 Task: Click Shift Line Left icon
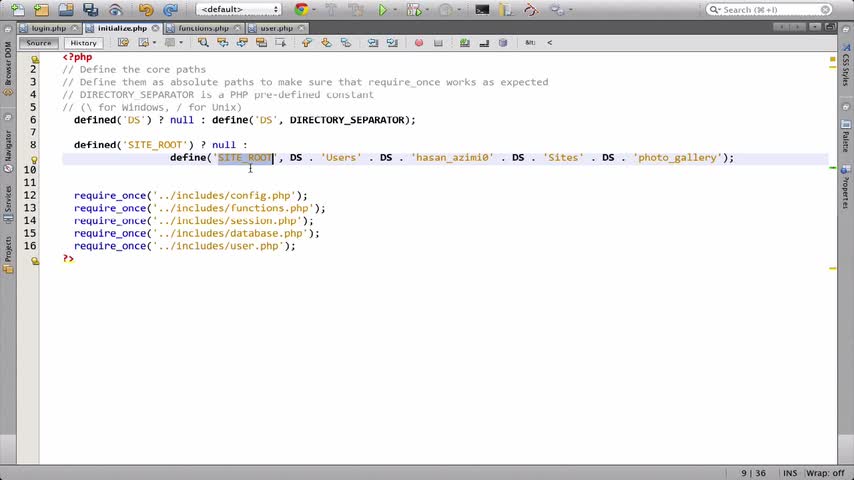click(373, 42)
